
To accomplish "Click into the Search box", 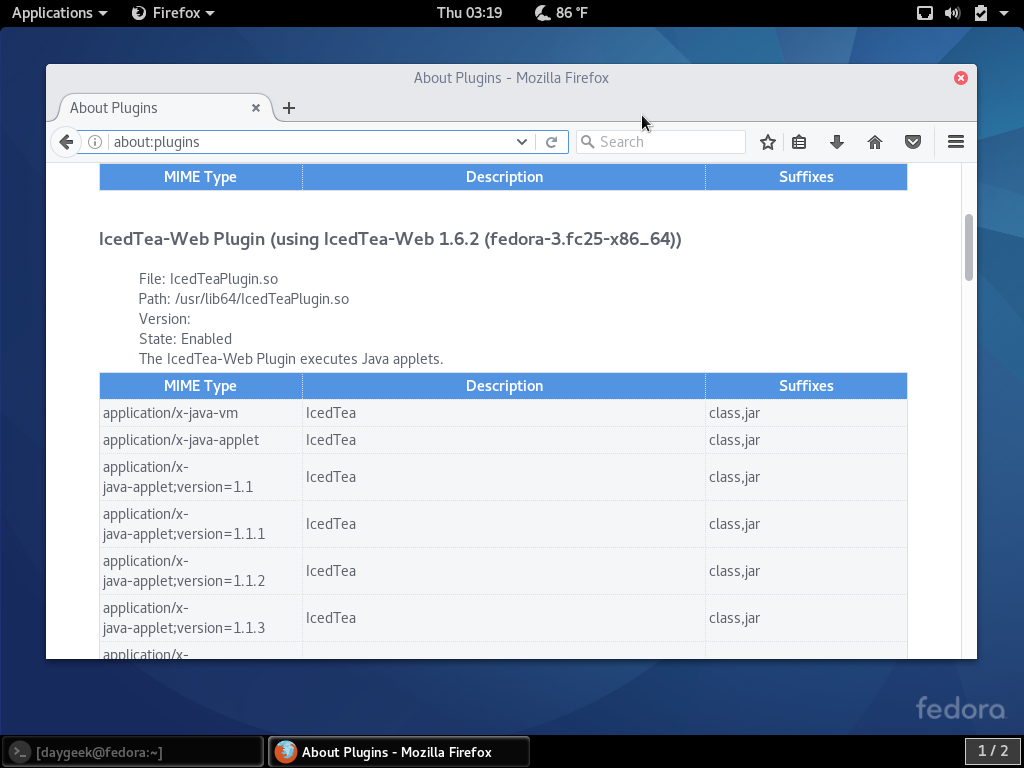I will 661,142.
